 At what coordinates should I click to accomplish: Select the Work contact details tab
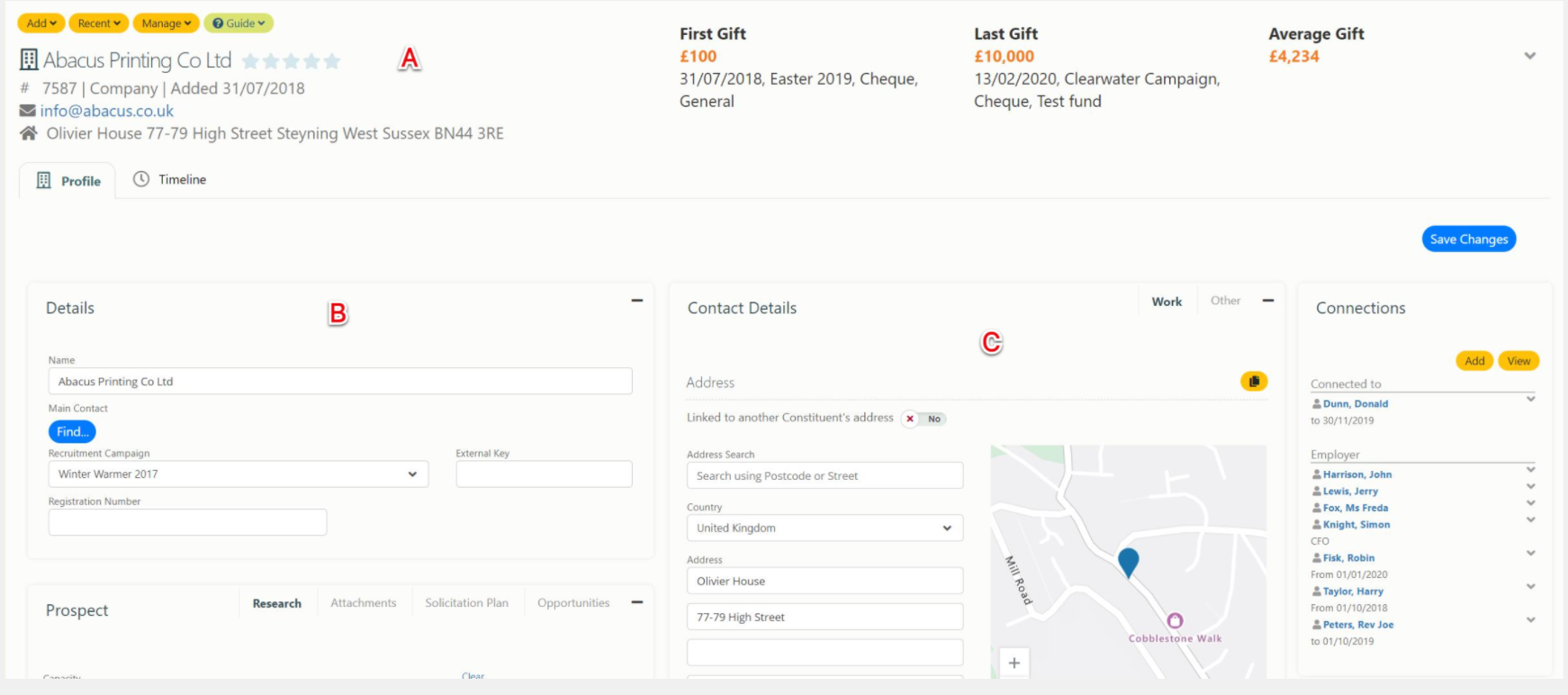(1167, 302)
